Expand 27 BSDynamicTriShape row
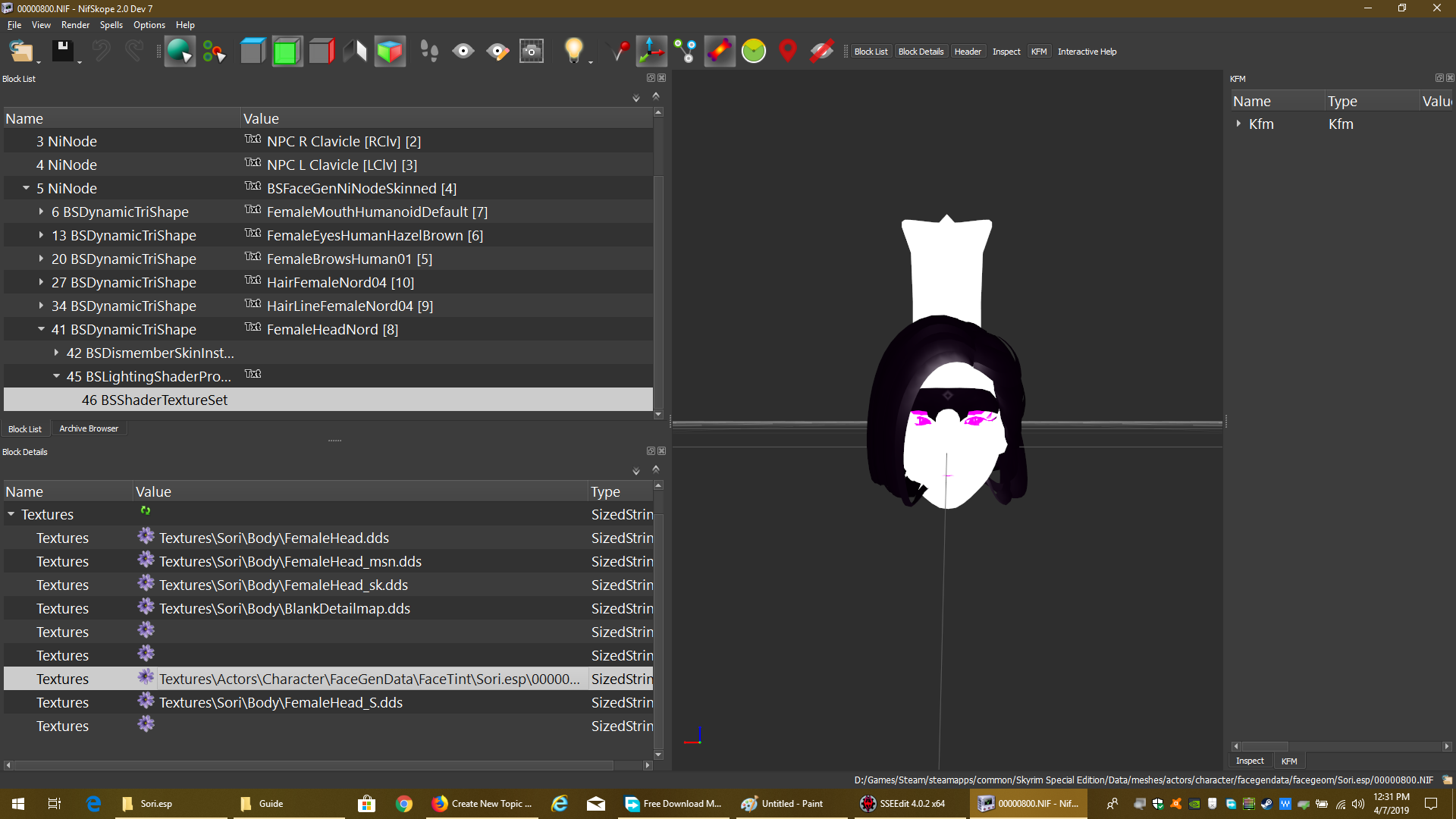Screen dimensions: 1456x819 (41, 282)
